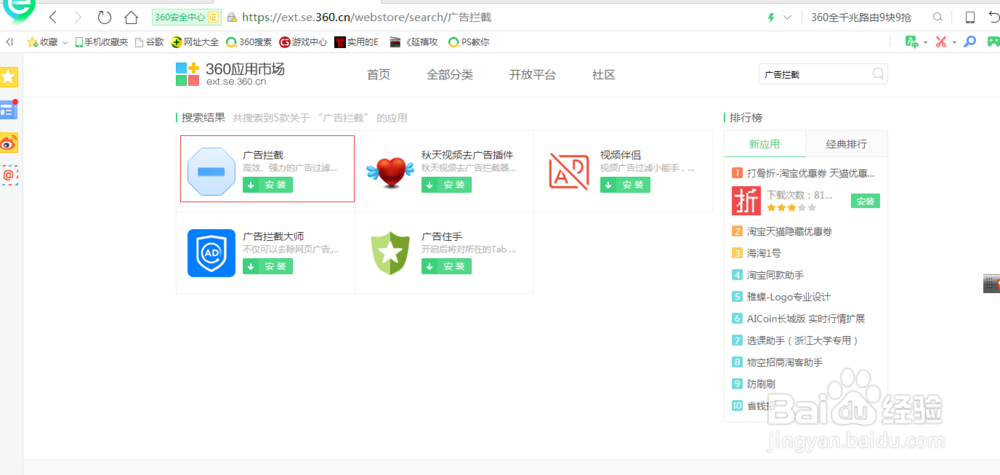This screenshot has height=475, width=1000.
Task: Open the 打骨折-淘宝优惠券 ranking entry
Action: [x=811, y=173]
